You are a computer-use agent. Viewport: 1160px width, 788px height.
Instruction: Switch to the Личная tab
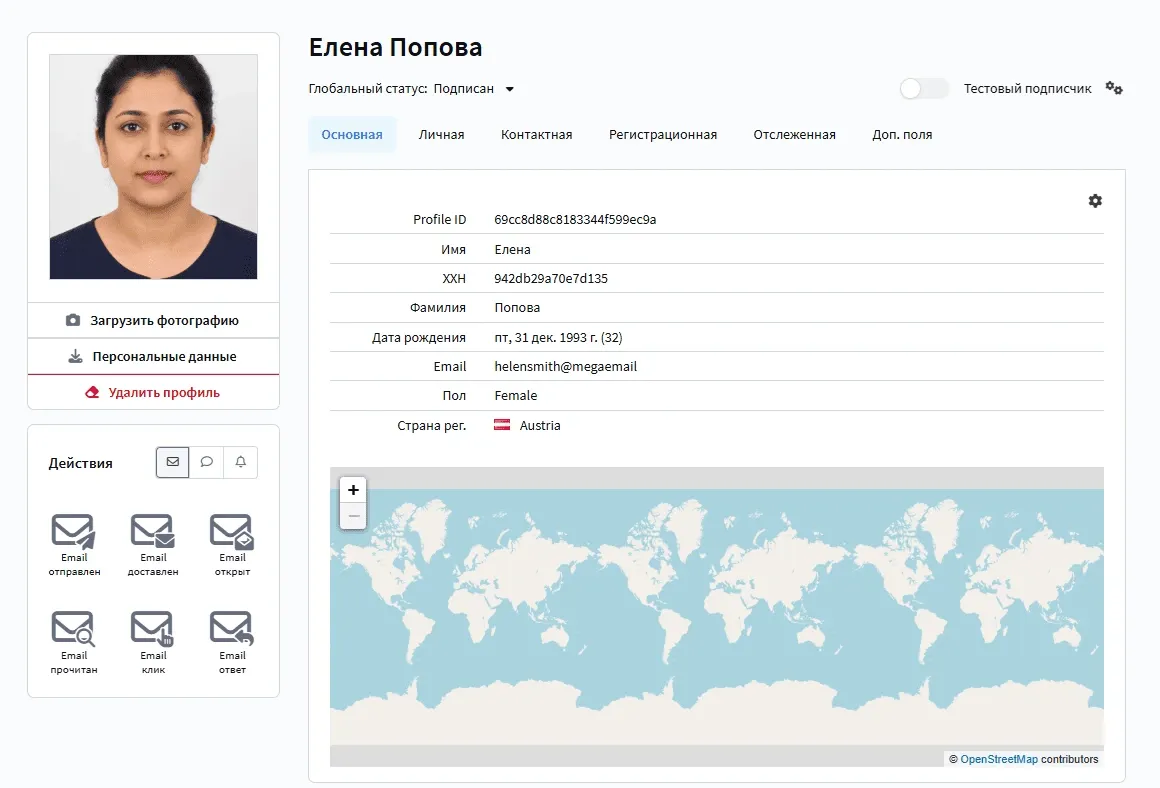click(442, 135)
